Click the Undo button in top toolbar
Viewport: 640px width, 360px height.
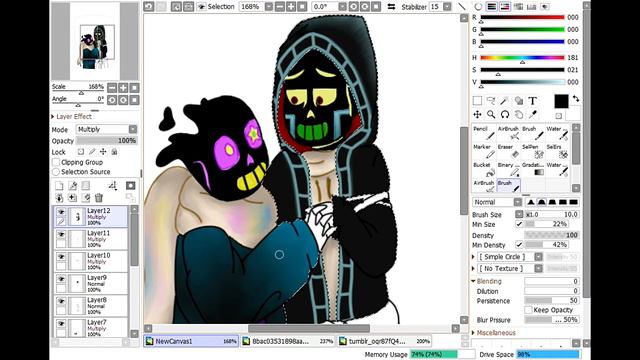click(x=149, y=7)
